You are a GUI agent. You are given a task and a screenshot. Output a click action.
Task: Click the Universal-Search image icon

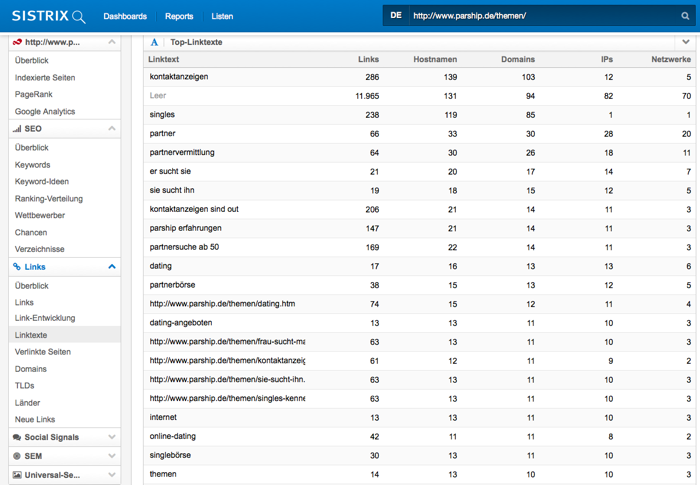pyautogui.click(x=16, y=475)
